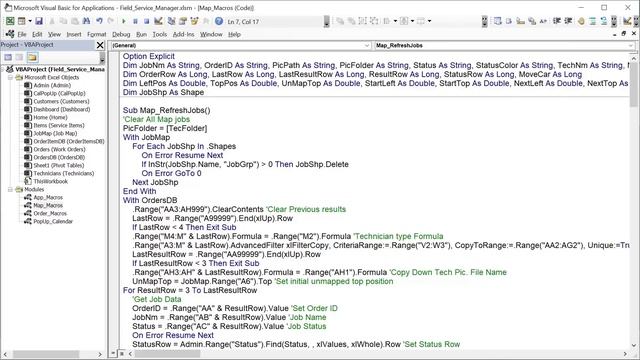Save the project with the floppy icon
Image resolution: width=640 pixels, height=360 pixels.
[x=39, y=21]
